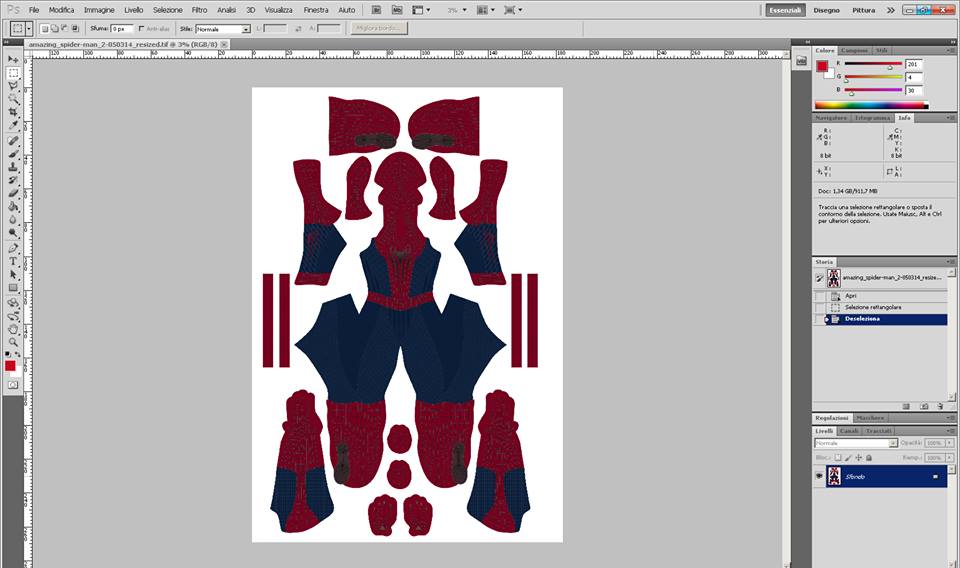Select the Brush tool
This screenshot has width=960, height=568.
[13, 154]
